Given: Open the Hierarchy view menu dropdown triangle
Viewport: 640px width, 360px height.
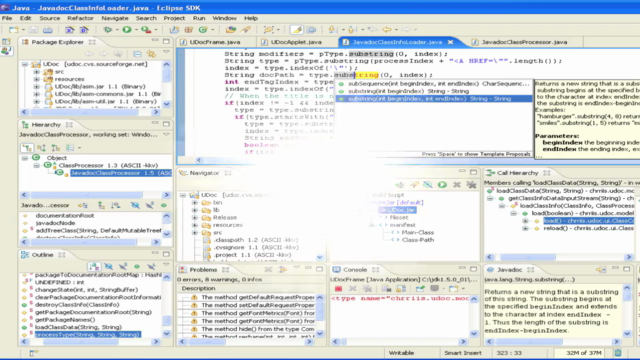Looking at the screenshot, I should tap(166, 135).
